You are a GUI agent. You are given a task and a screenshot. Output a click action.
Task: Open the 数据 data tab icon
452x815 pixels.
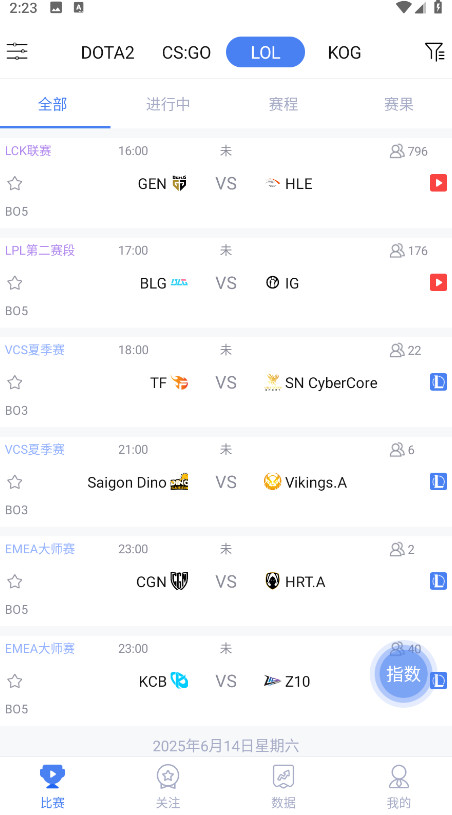[283, 777]
